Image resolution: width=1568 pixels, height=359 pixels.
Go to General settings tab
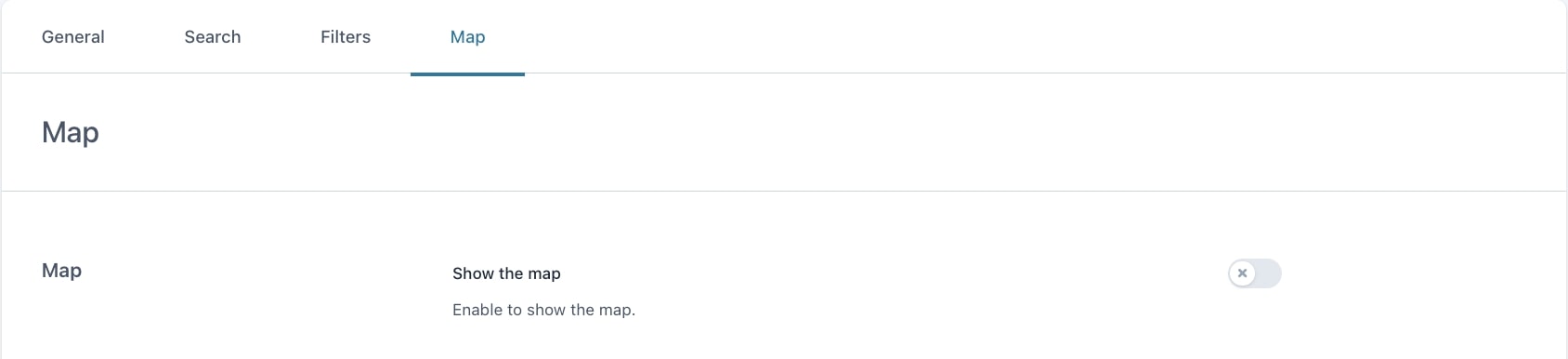[73, 37]
